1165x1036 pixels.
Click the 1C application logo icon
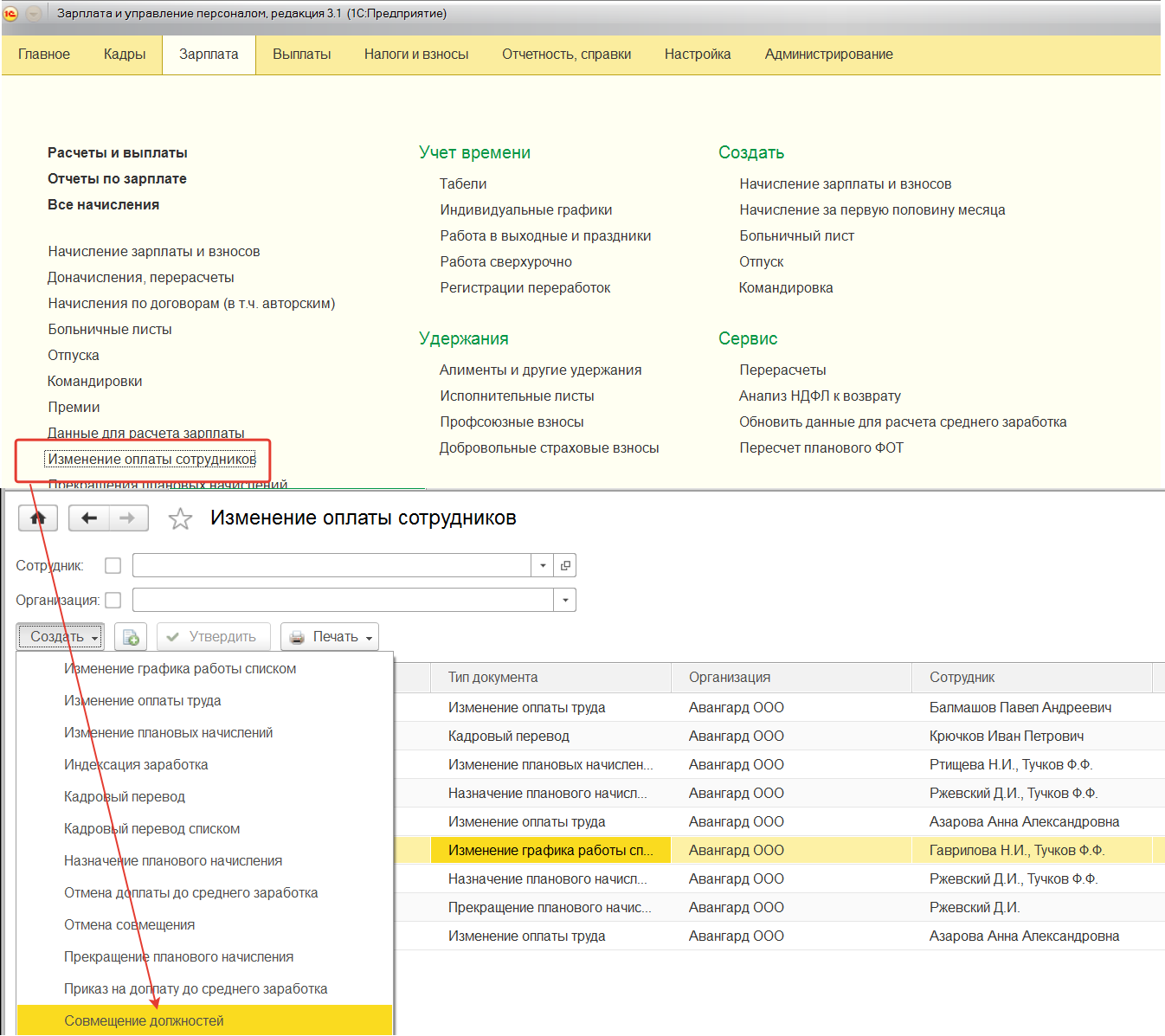tap(11, 14)
